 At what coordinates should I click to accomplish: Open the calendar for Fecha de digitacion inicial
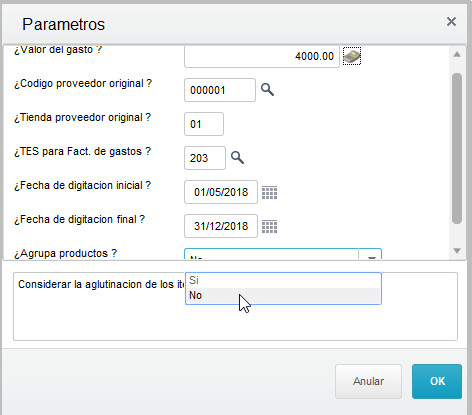(x=269, y=192)
